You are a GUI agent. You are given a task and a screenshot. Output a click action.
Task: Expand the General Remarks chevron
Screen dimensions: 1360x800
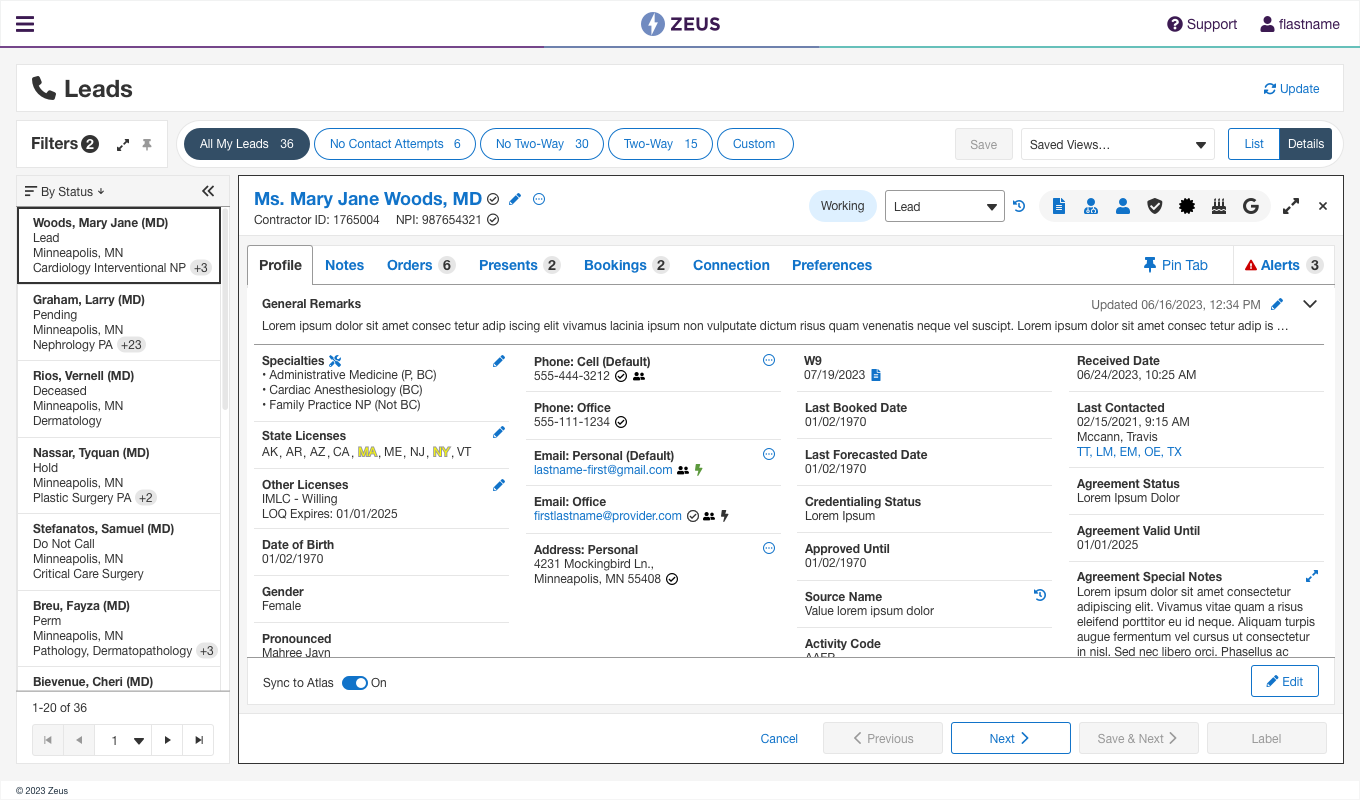pyautogui.click(x=1310, y=304)
